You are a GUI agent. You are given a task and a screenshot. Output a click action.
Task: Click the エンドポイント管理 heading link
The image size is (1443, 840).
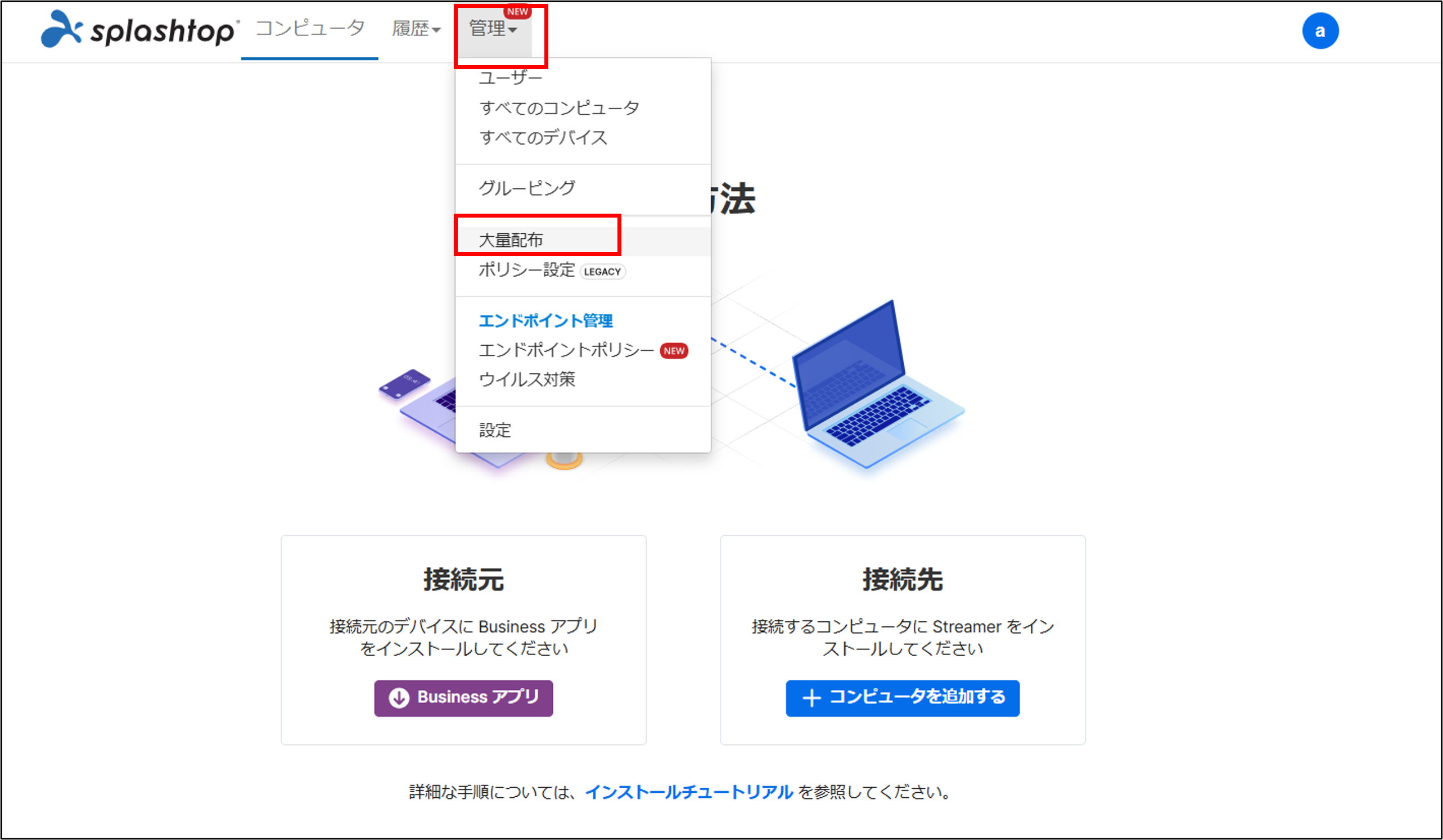(x=545, y=320)
